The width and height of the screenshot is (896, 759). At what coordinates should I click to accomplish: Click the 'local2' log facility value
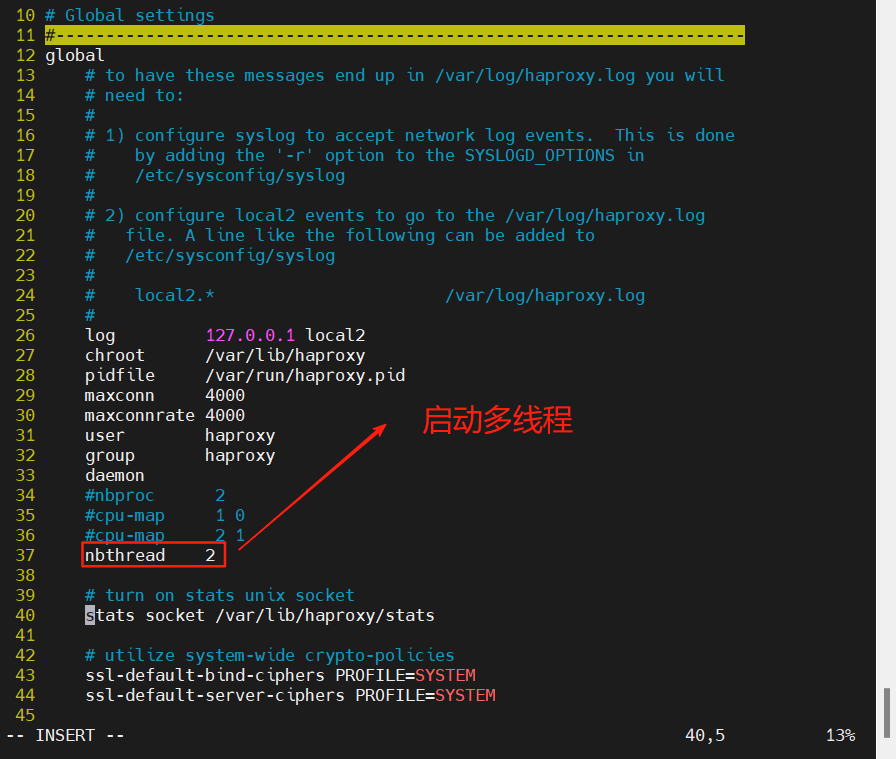[335, 335]
